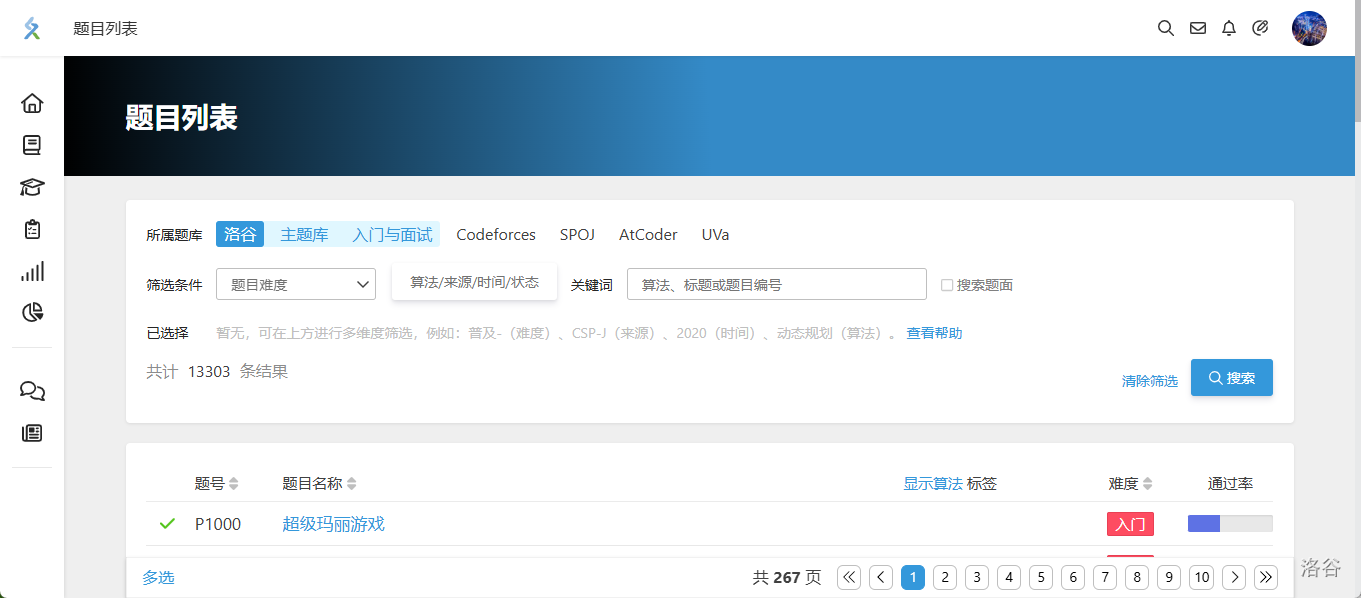Switch to the Codeforces problem set tab
The height and width of the screenshot is (598, 1361).
tap(496, 235)
